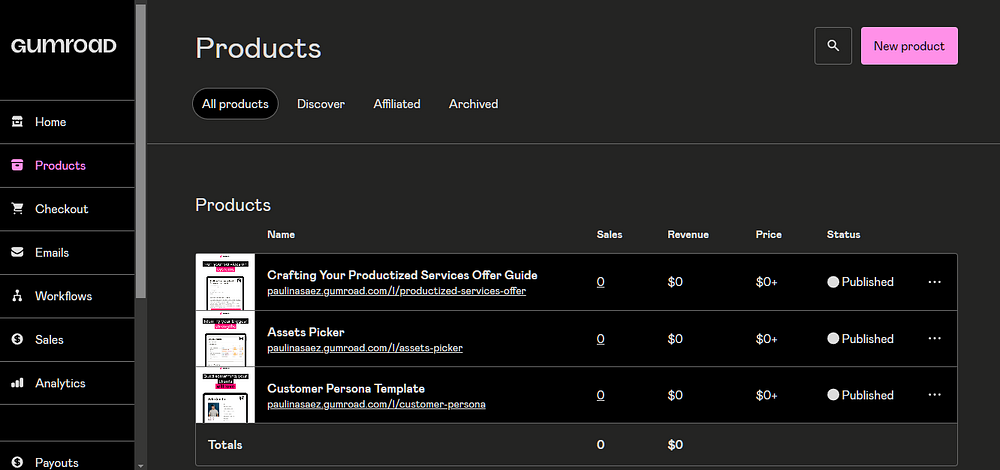Open the three-dot menu for Assets Picker
Viewport: 1000px width, 470px height.
(935, 339)
